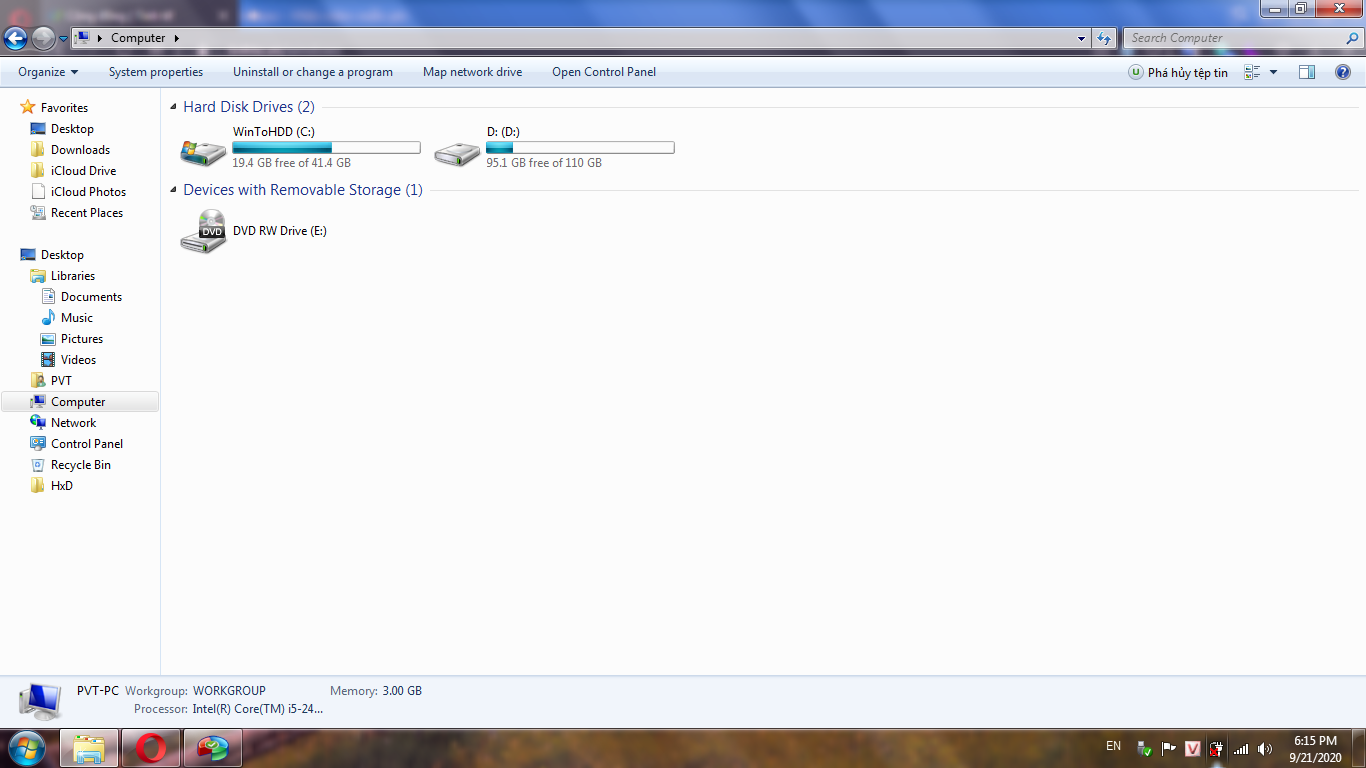Click the refresh button in the address bar
This screenshot has height=768, width=1366.
pos(1104,38)
